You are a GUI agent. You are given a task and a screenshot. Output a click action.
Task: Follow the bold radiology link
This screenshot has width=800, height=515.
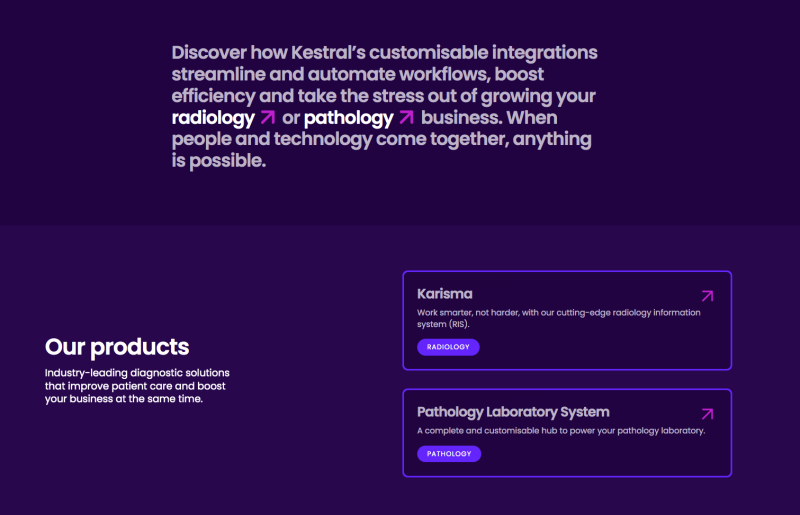(x=213, y=118)
